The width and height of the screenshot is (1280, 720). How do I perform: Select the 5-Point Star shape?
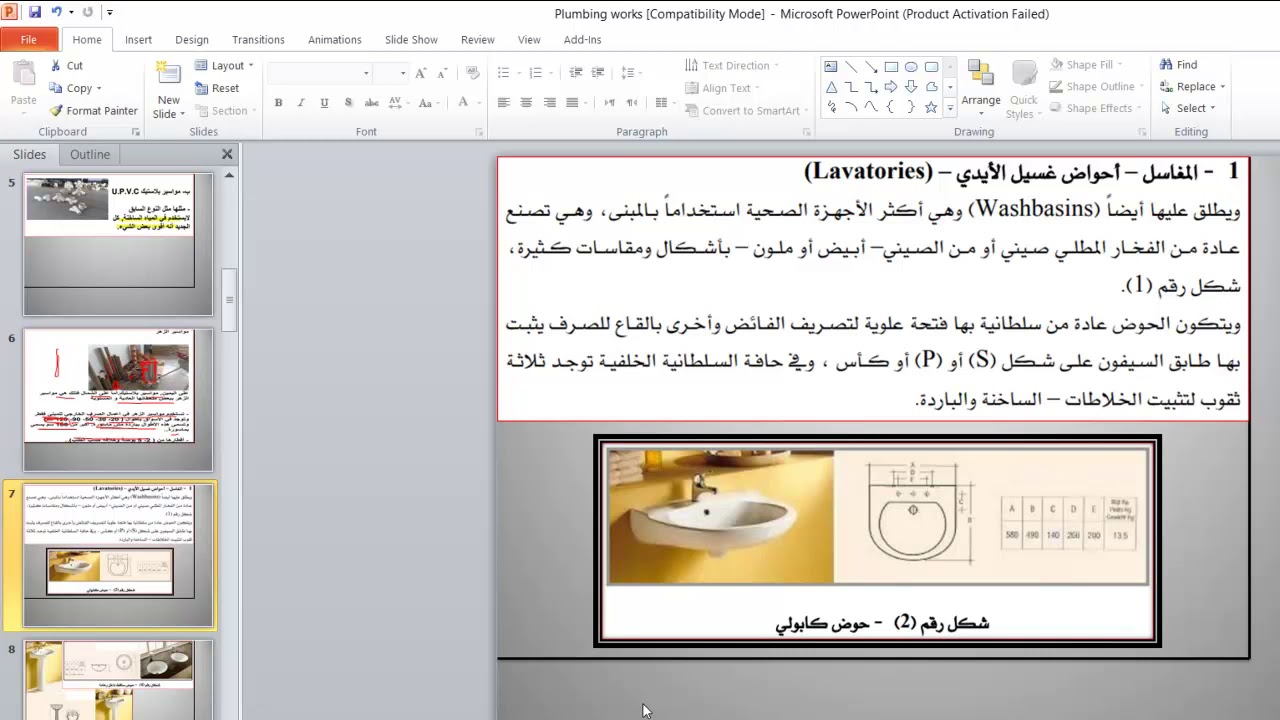point(931,107)
